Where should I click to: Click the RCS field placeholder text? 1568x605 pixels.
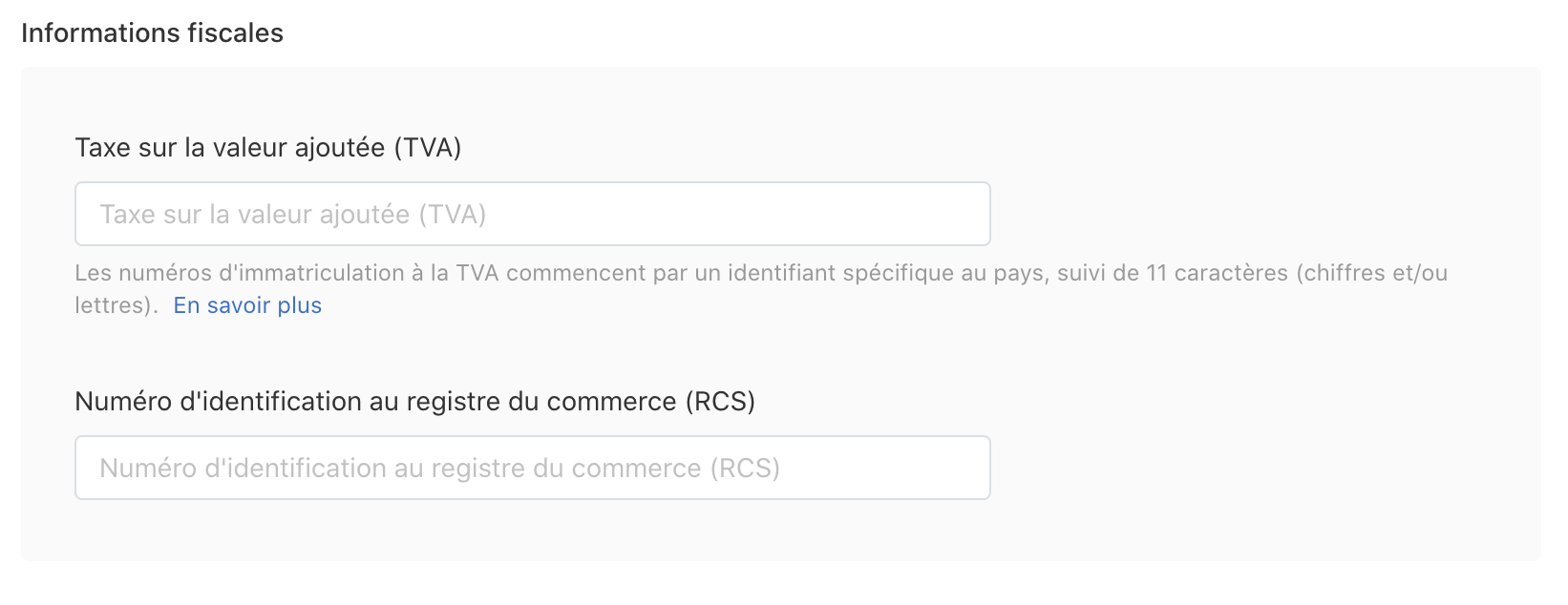click(x=440, y=469)
